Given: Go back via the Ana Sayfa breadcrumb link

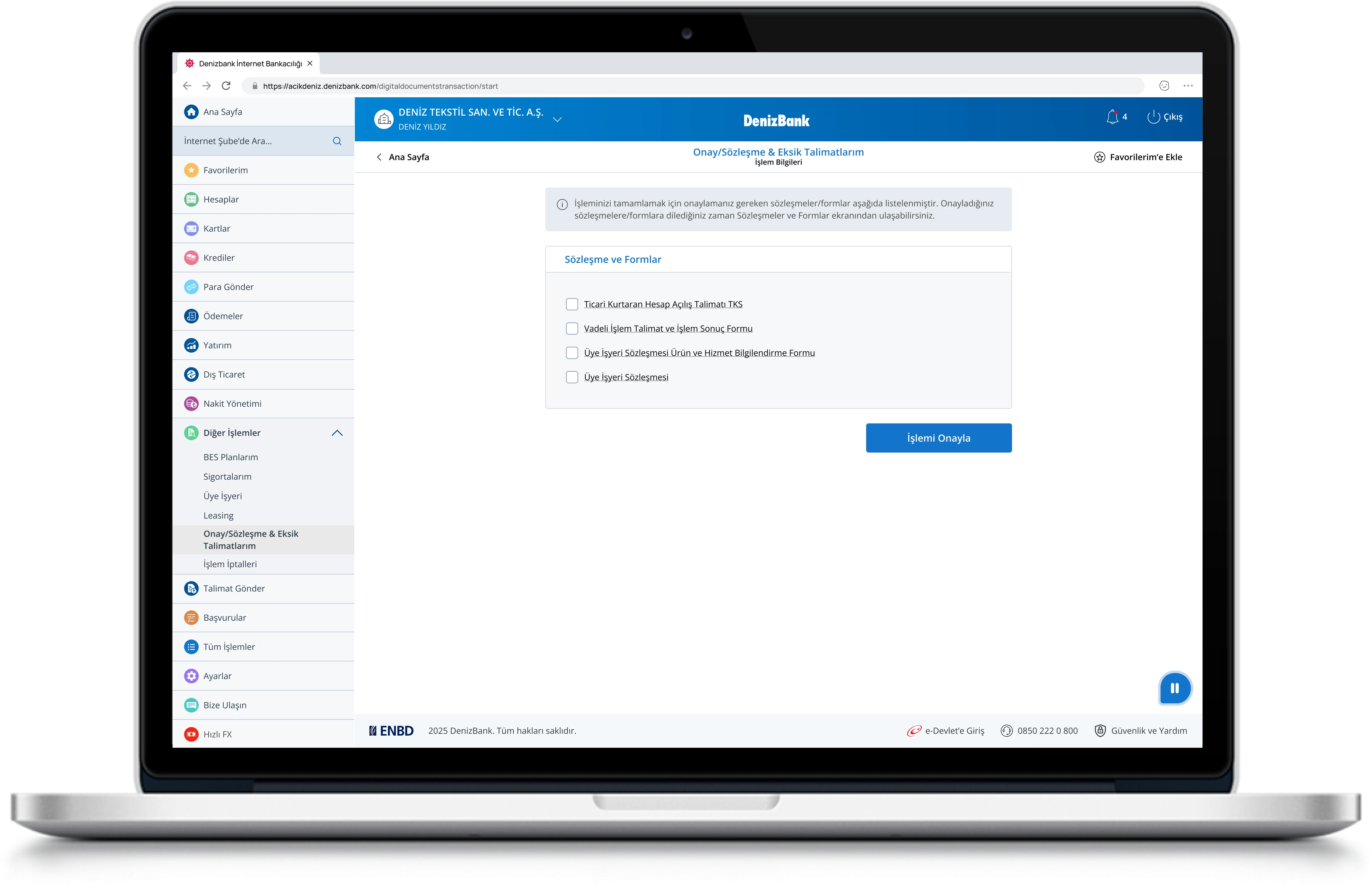Looking at the screenshot, I should click(403, 157).
